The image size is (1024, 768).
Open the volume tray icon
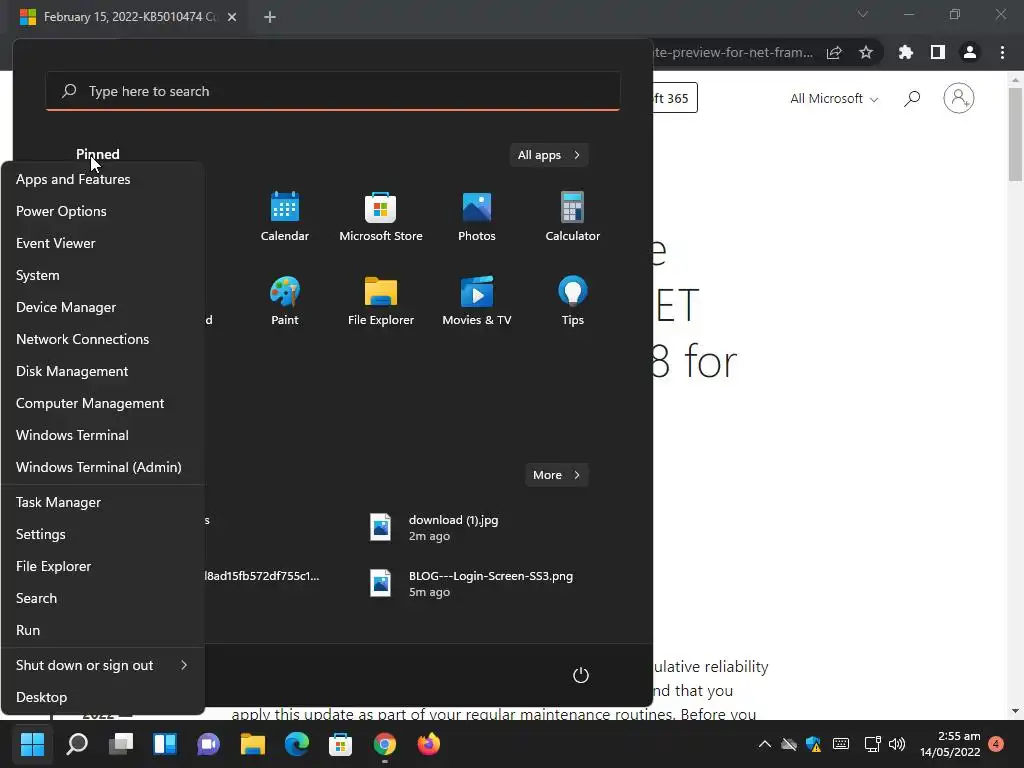point(897,744)
